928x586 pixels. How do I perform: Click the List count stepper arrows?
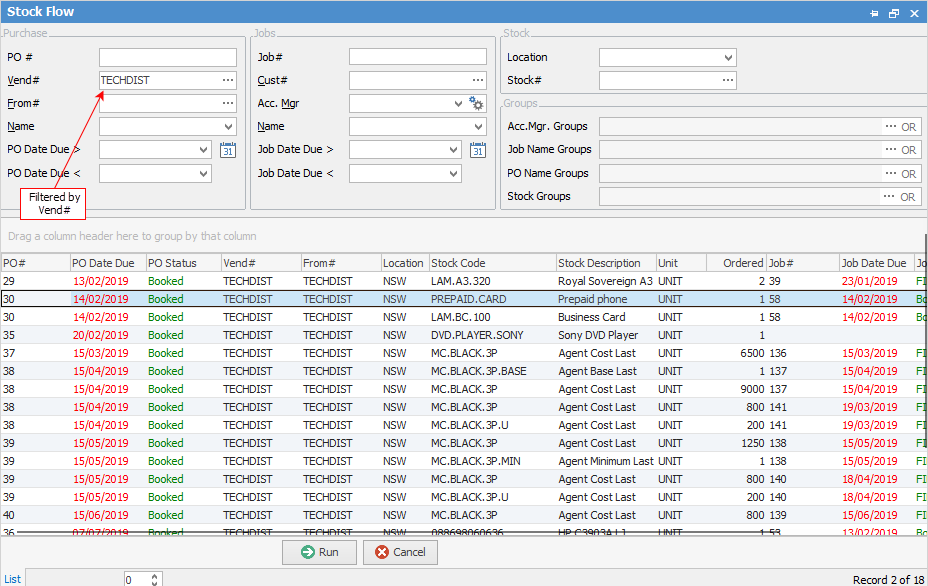(154, 579)
